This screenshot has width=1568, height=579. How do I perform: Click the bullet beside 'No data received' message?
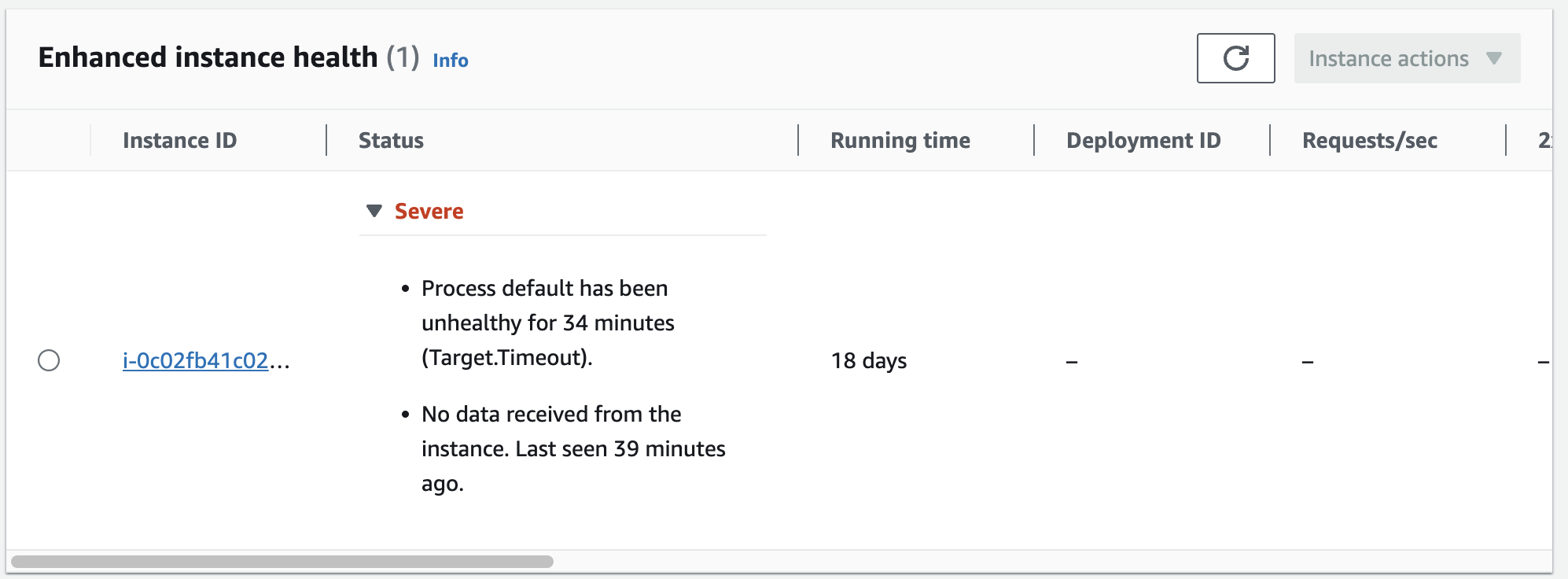(x=406, y=415)
